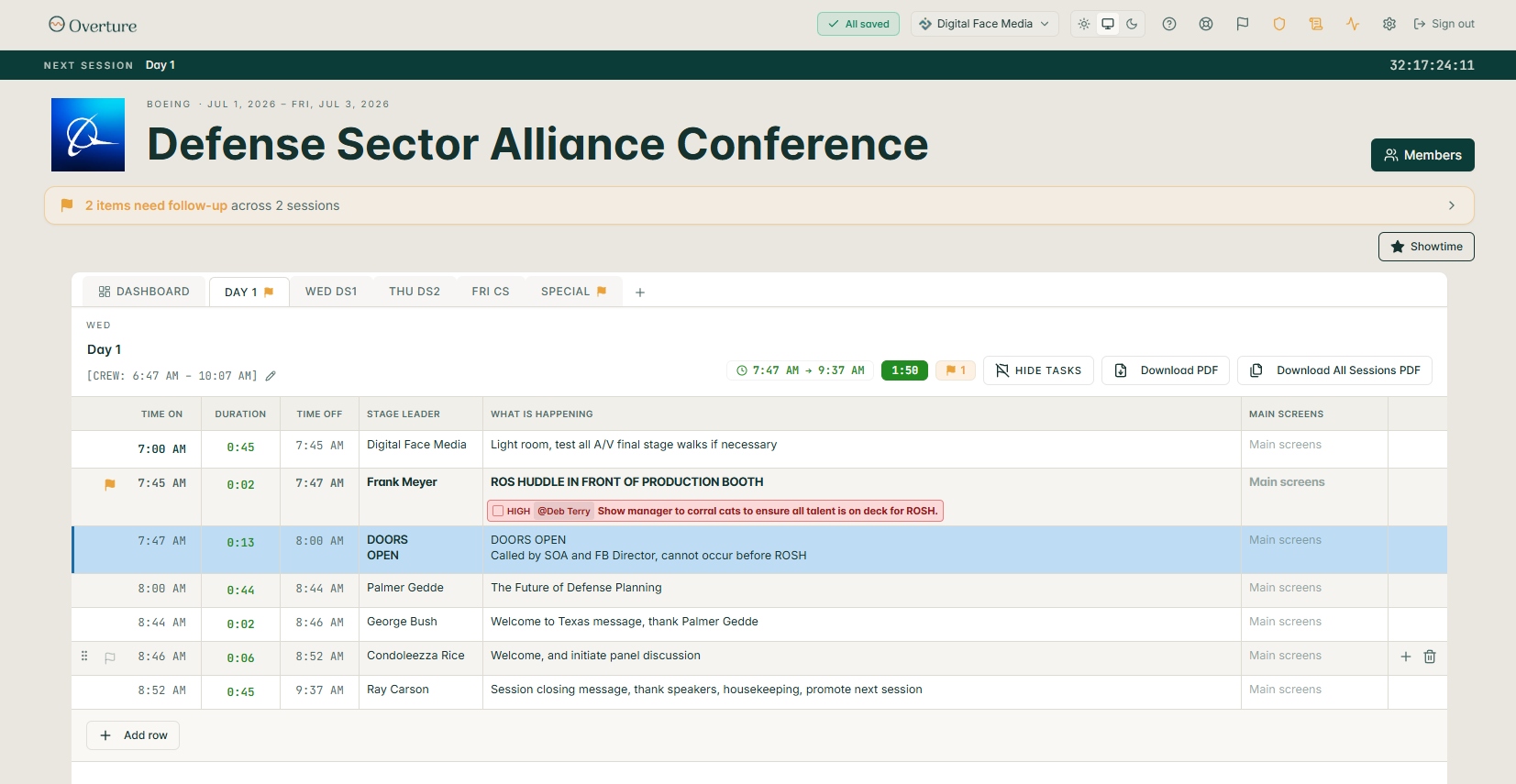Click Day 1 in next session bar
The image size is (1516, 784).
(x=160, y=65)
